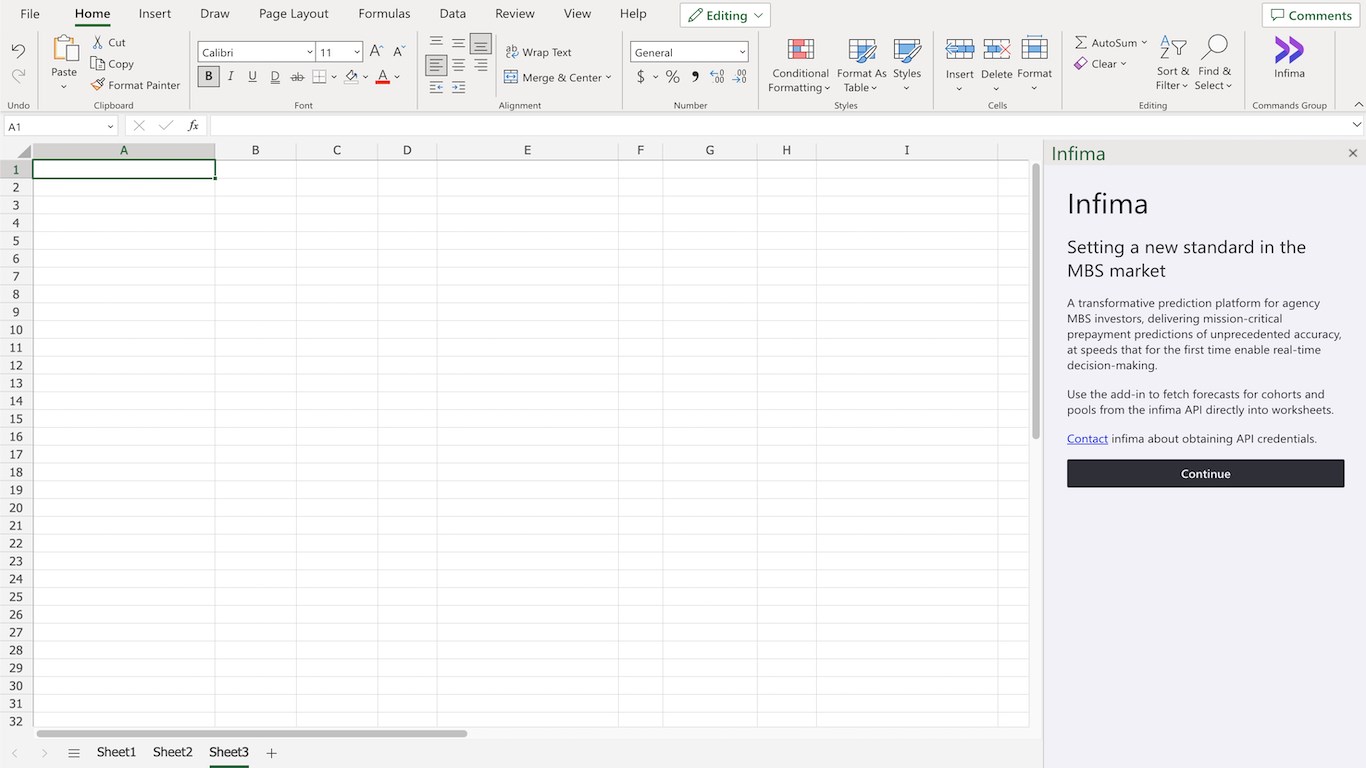Toggle italic formatting
Viewport: 1366px width, 768px height.
(231, 77)
